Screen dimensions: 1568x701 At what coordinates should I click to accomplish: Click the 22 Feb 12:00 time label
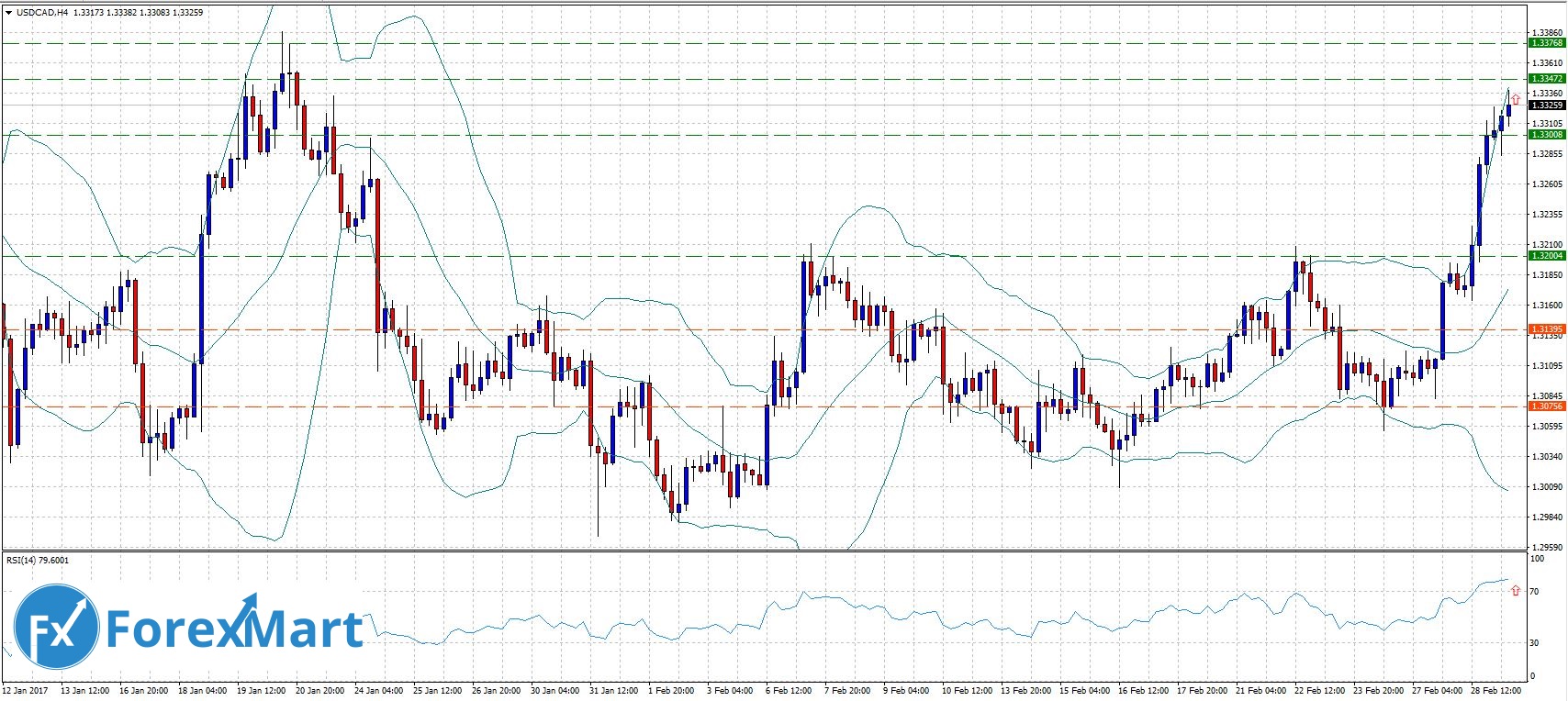click(1319, 690)
